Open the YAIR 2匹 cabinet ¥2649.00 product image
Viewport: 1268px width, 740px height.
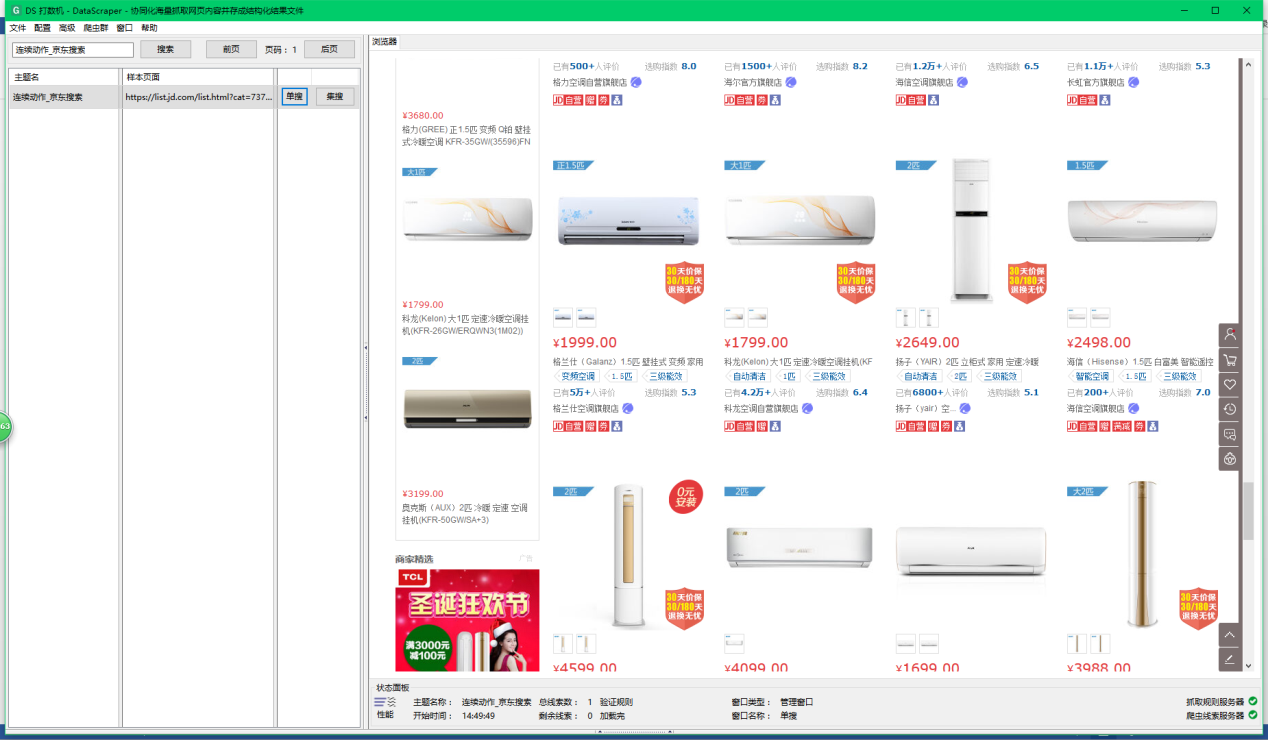click(x=970, y=230)
